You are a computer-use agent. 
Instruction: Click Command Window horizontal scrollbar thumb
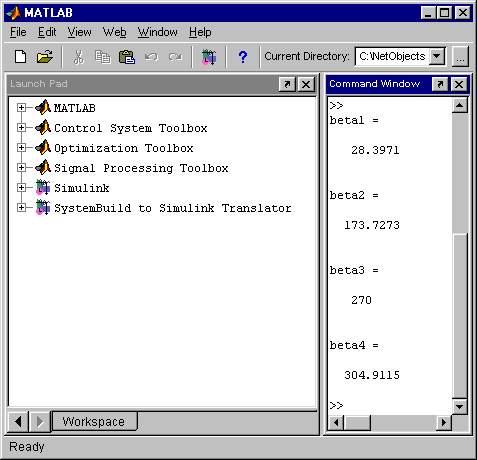pos(357,423)
